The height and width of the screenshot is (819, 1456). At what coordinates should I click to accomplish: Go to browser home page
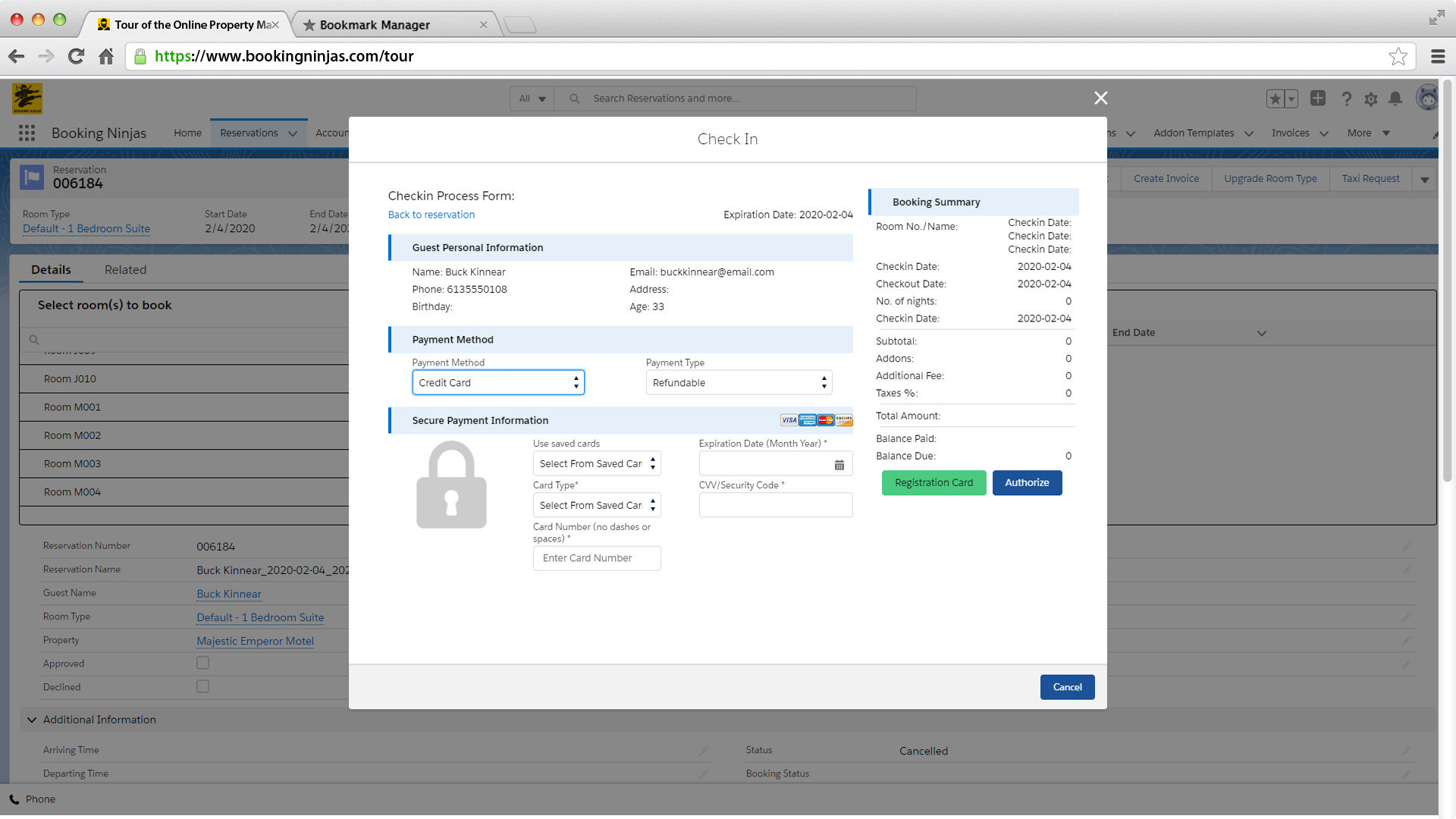click(106, 56)
